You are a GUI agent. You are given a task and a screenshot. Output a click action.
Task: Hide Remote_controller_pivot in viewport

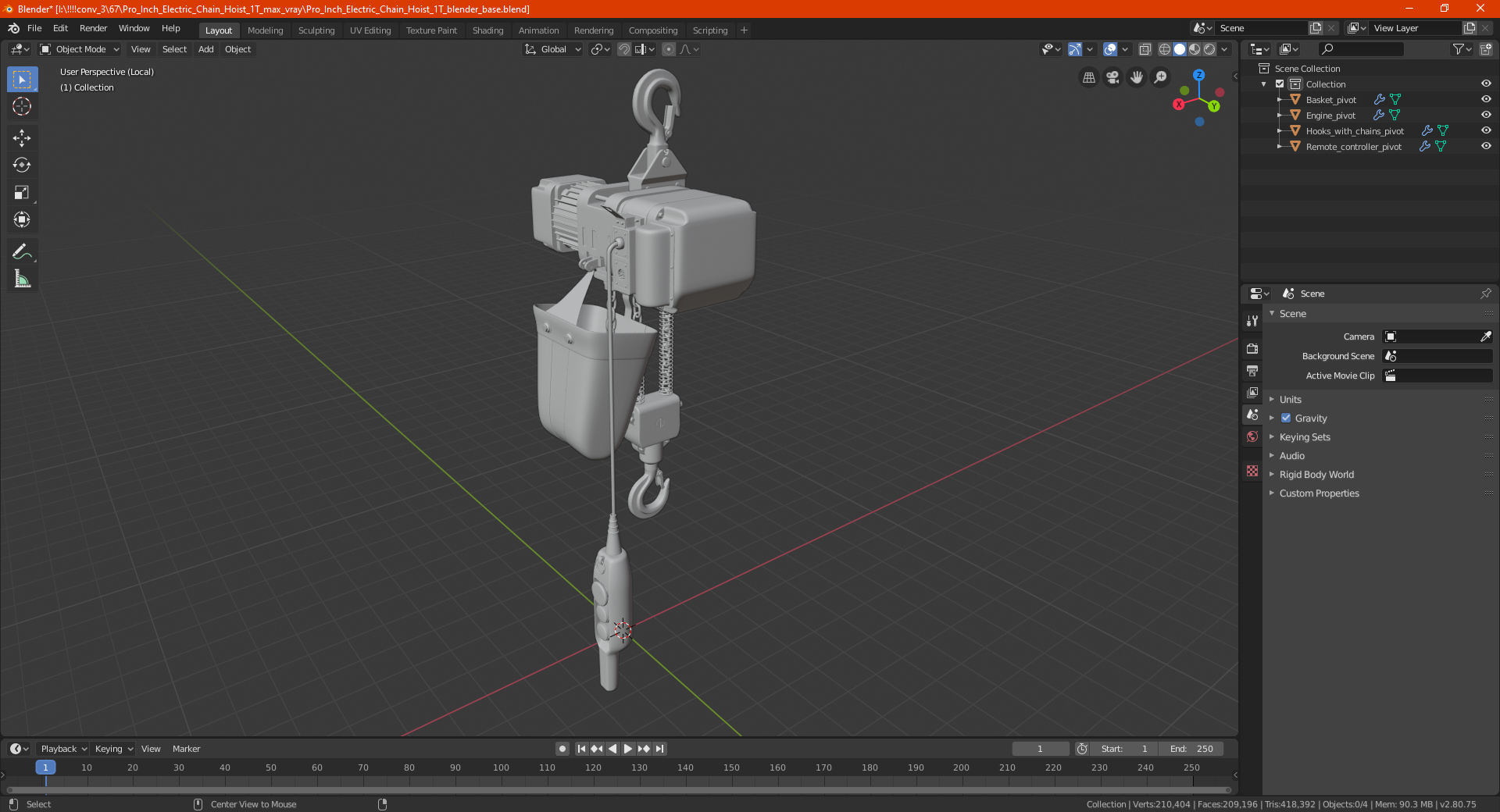click(1486, 147)
